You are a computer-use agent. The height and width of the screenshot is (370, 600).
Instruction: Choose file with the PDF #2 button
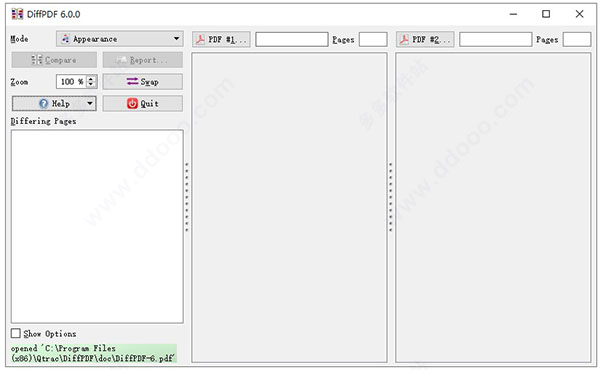click(425, 39)
